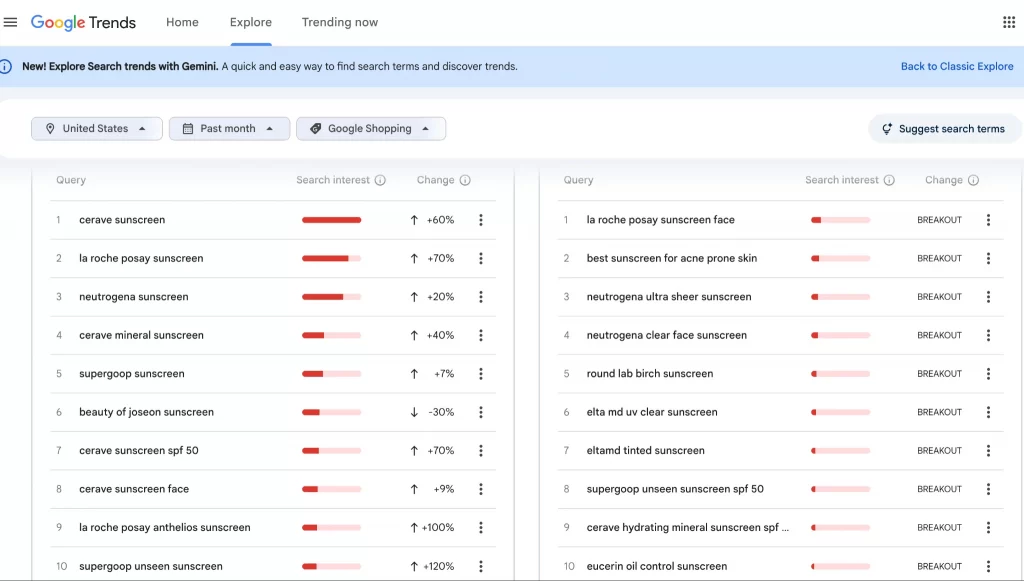Click the info icon beside left Search interest
The height and width of the screenshot is (581, 1024).
380,180
